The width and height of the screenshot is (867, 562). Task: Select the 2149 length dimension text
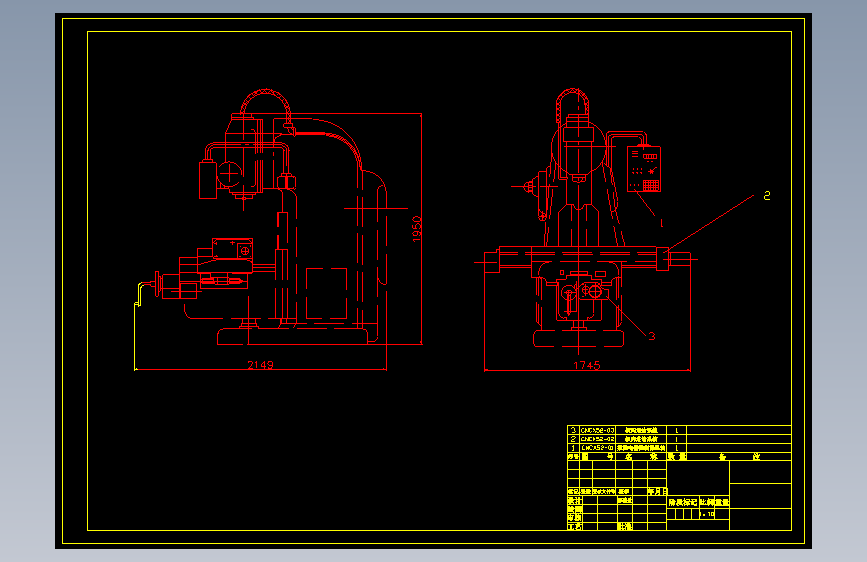point(260,365)
